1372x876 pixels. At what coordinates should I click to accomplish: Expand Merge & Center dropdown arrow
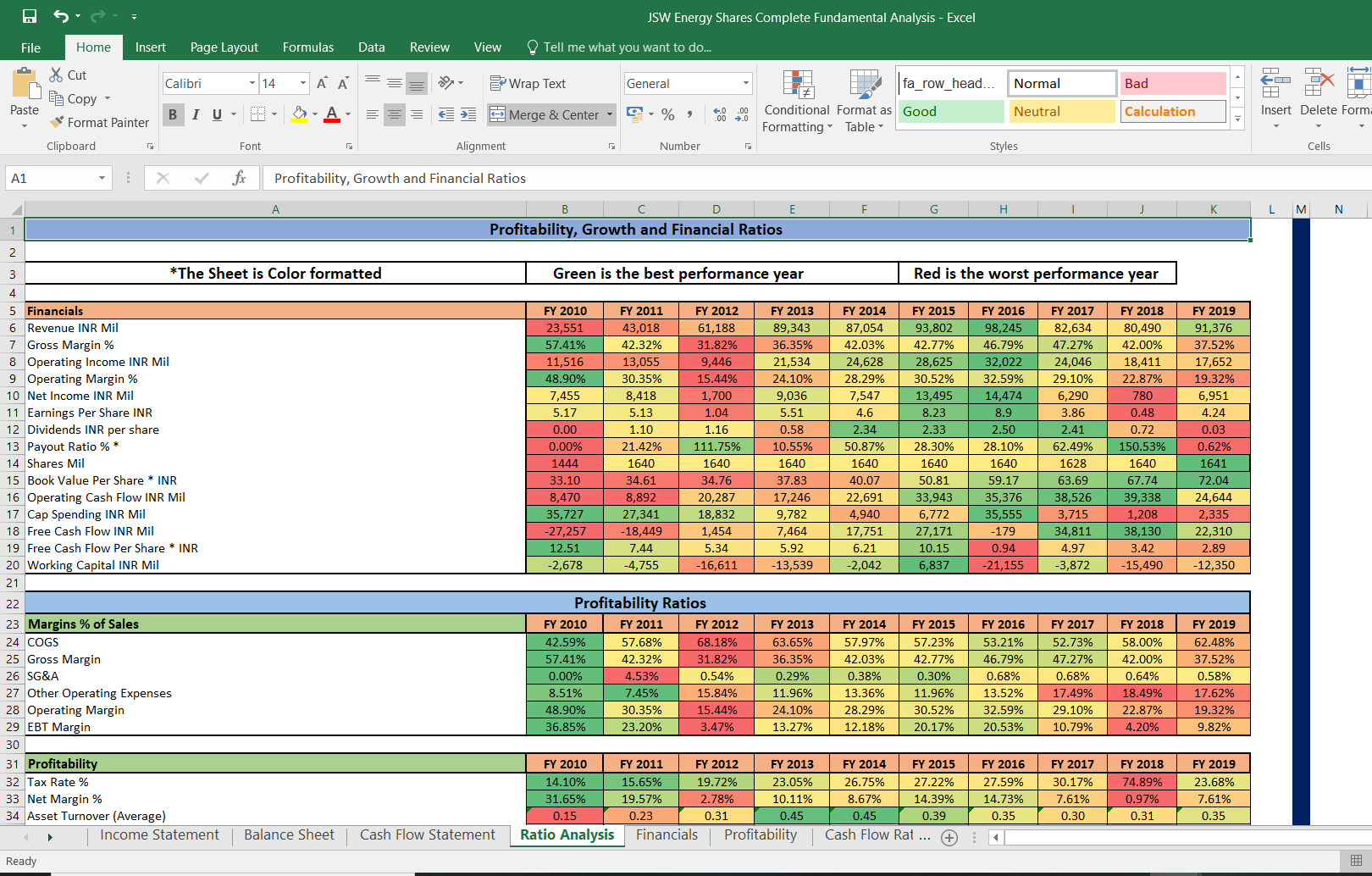[x=610, y=114]
